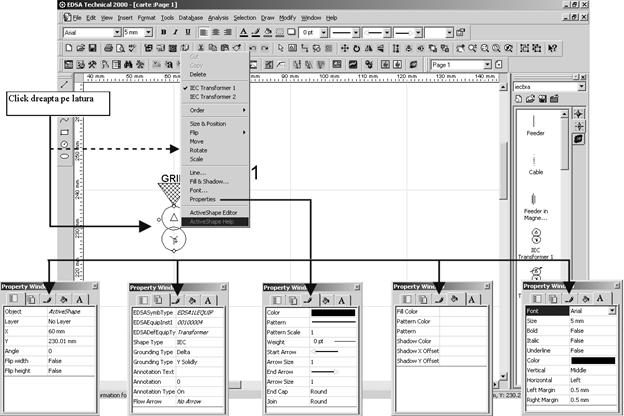Toggle Bold formatting in the text toolbar
Screen dimensions: 624x416
click(161, 32)
